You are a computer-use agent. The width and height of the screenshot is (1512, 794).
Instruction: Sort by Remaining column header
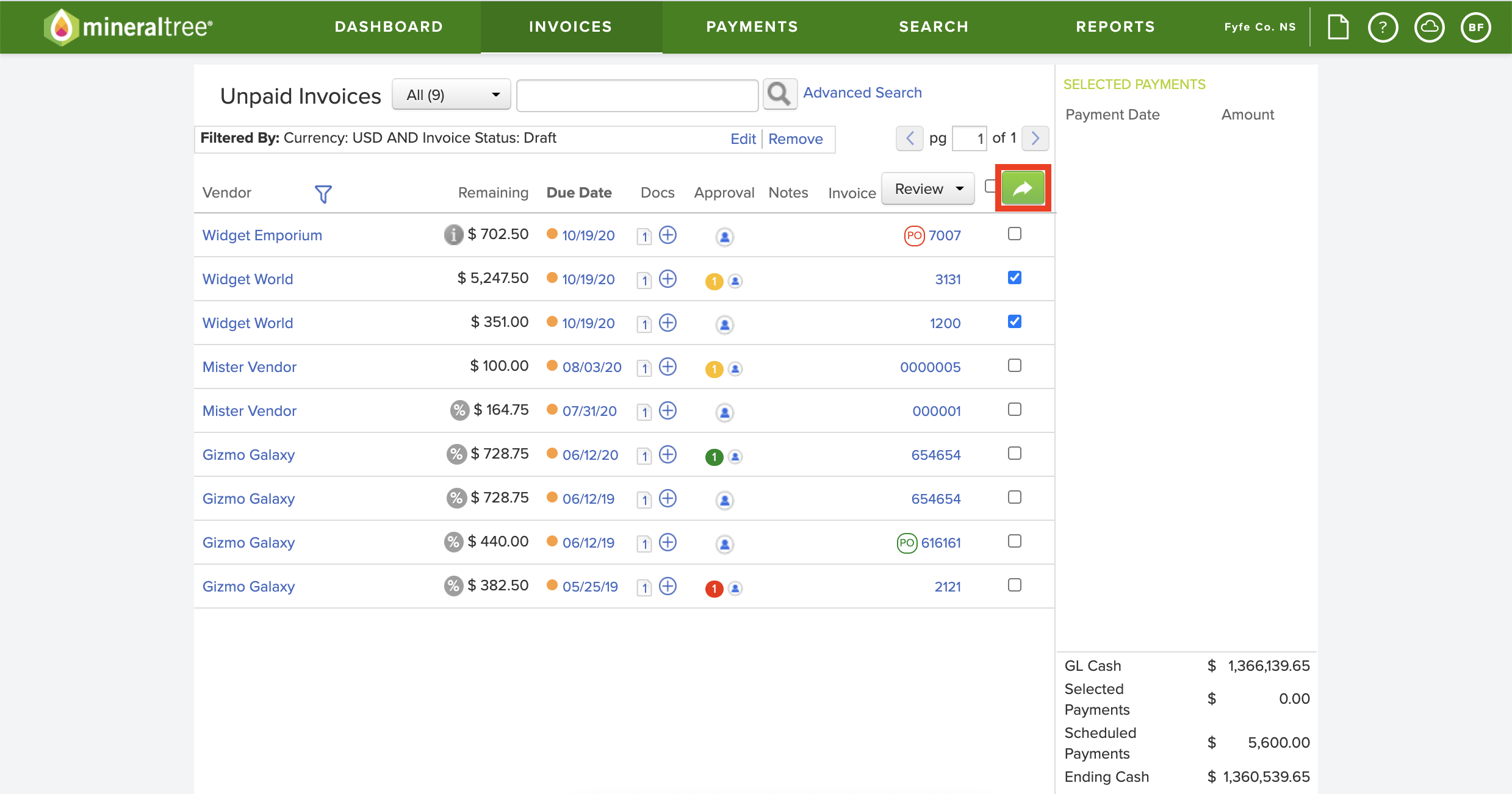tap(493, 193)
